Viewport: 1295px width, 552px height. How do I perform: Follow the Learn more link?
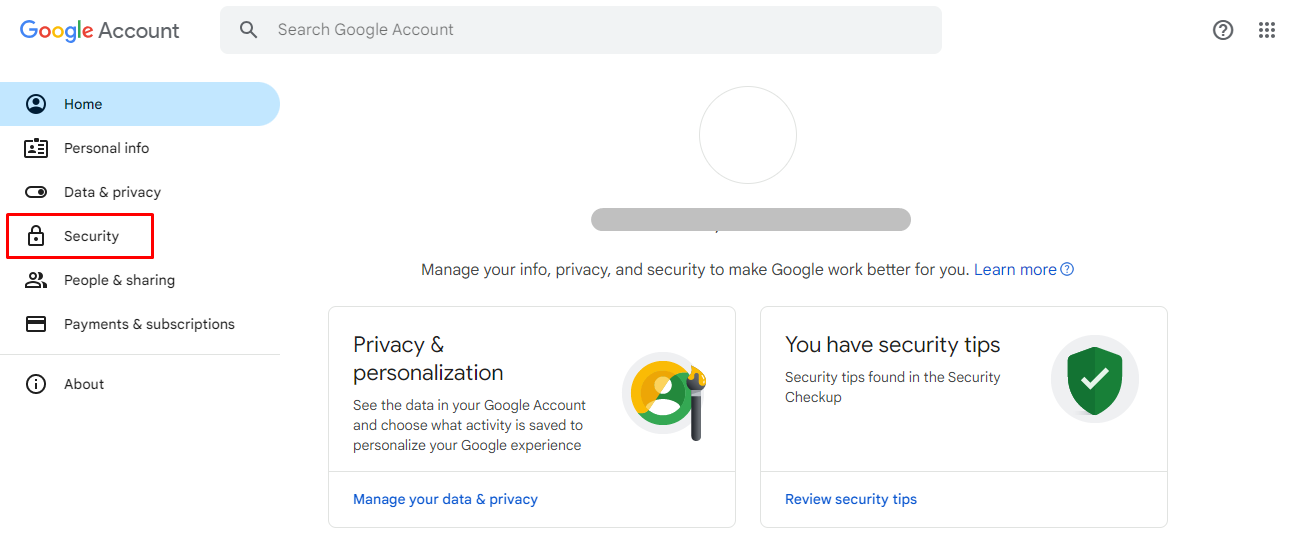pos(1016,270)
